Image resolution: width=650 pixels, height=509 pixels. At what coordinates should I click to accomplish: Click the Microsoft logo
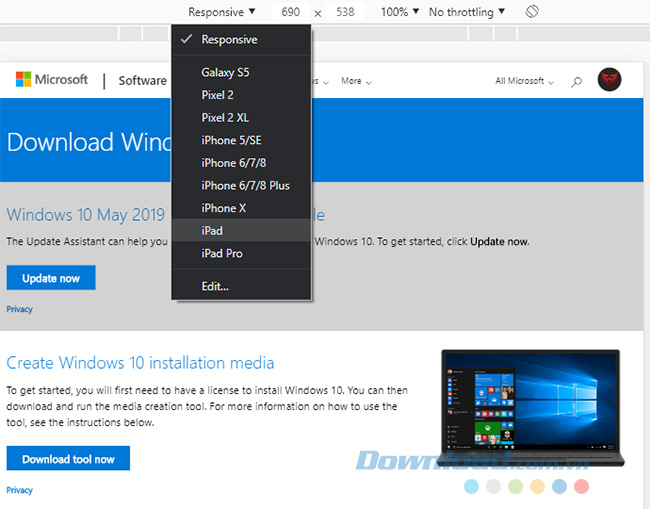point(51,79)
